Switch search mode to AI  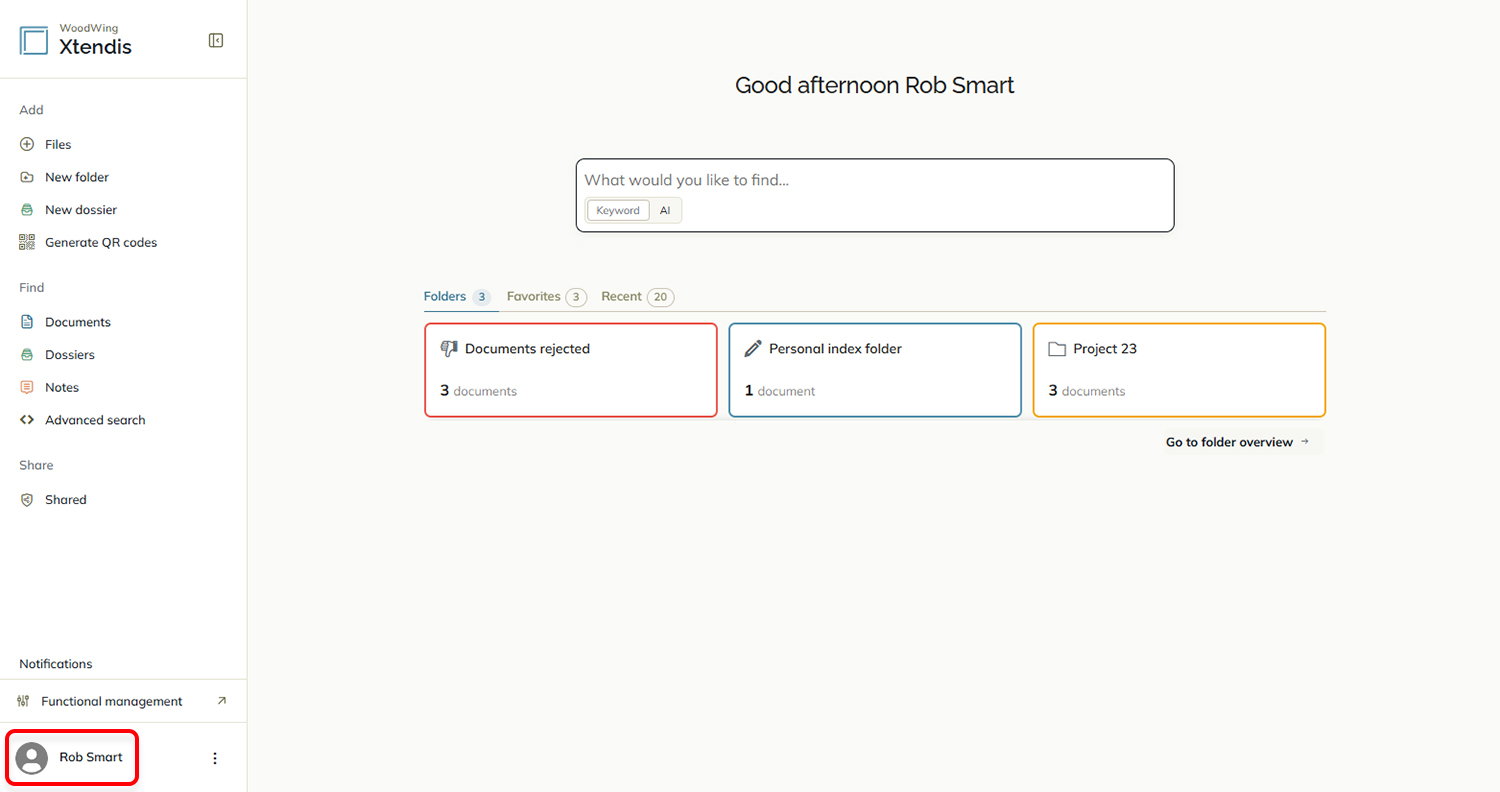pyautogui.click(x=665, y=210)
